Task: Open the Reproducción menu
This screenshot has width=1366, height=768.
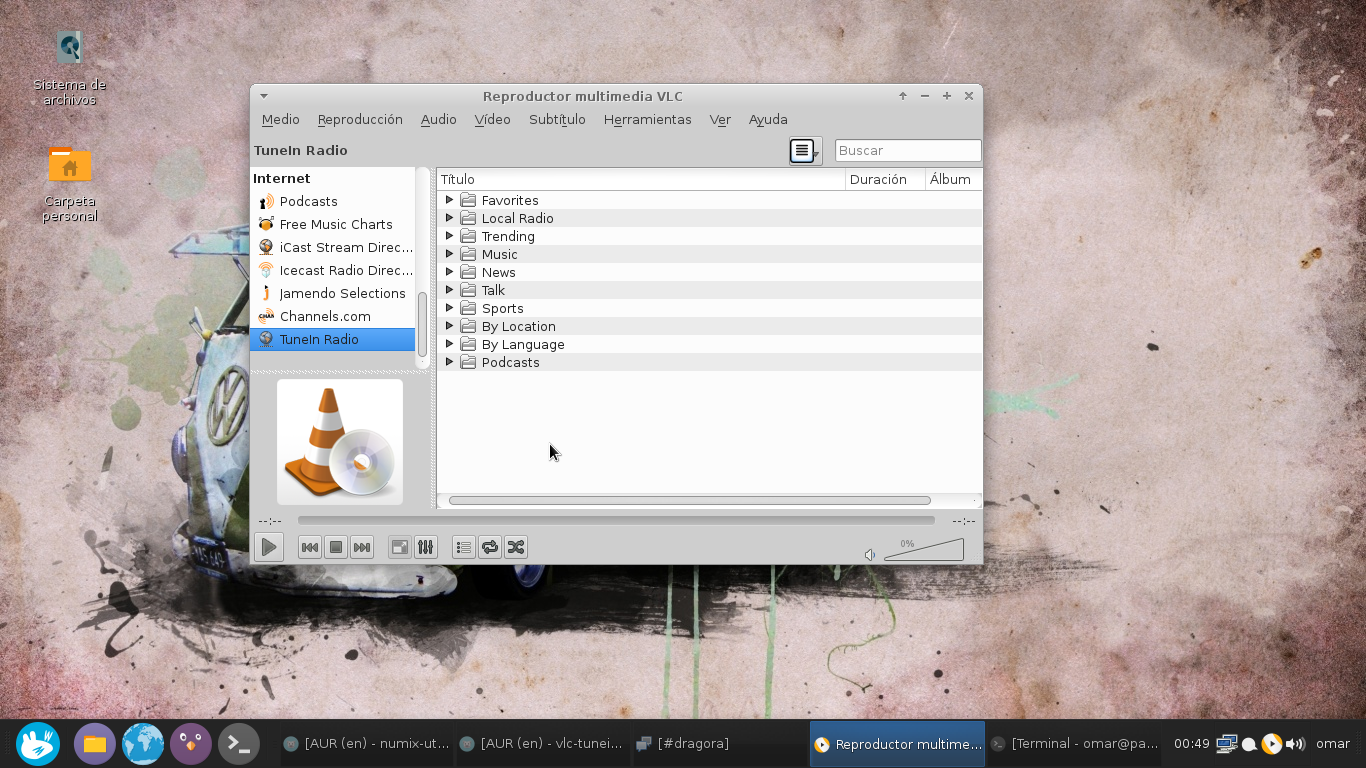Action: coord(360,119)
